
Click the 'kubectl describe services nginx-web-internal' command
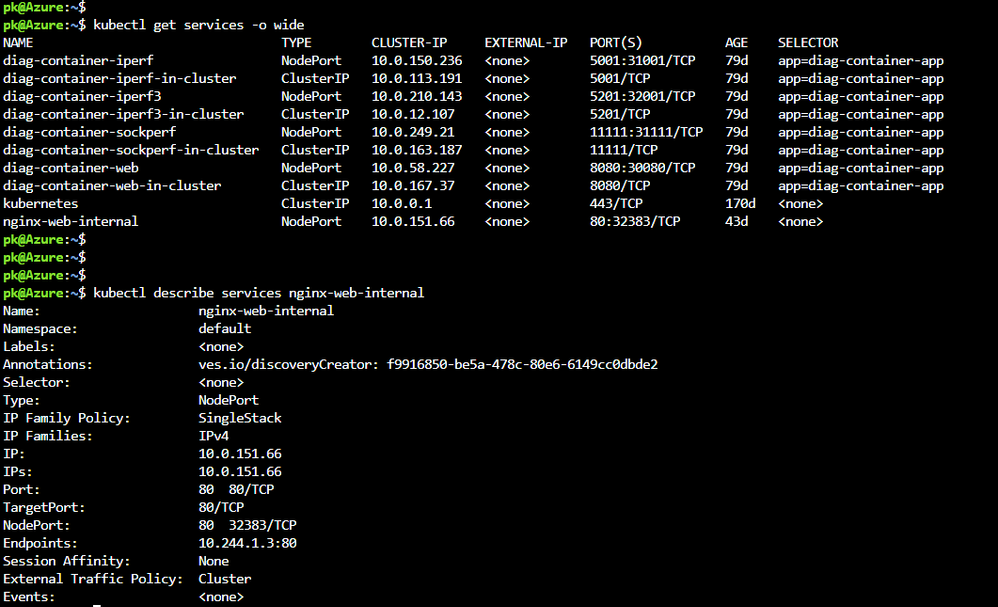258,293
